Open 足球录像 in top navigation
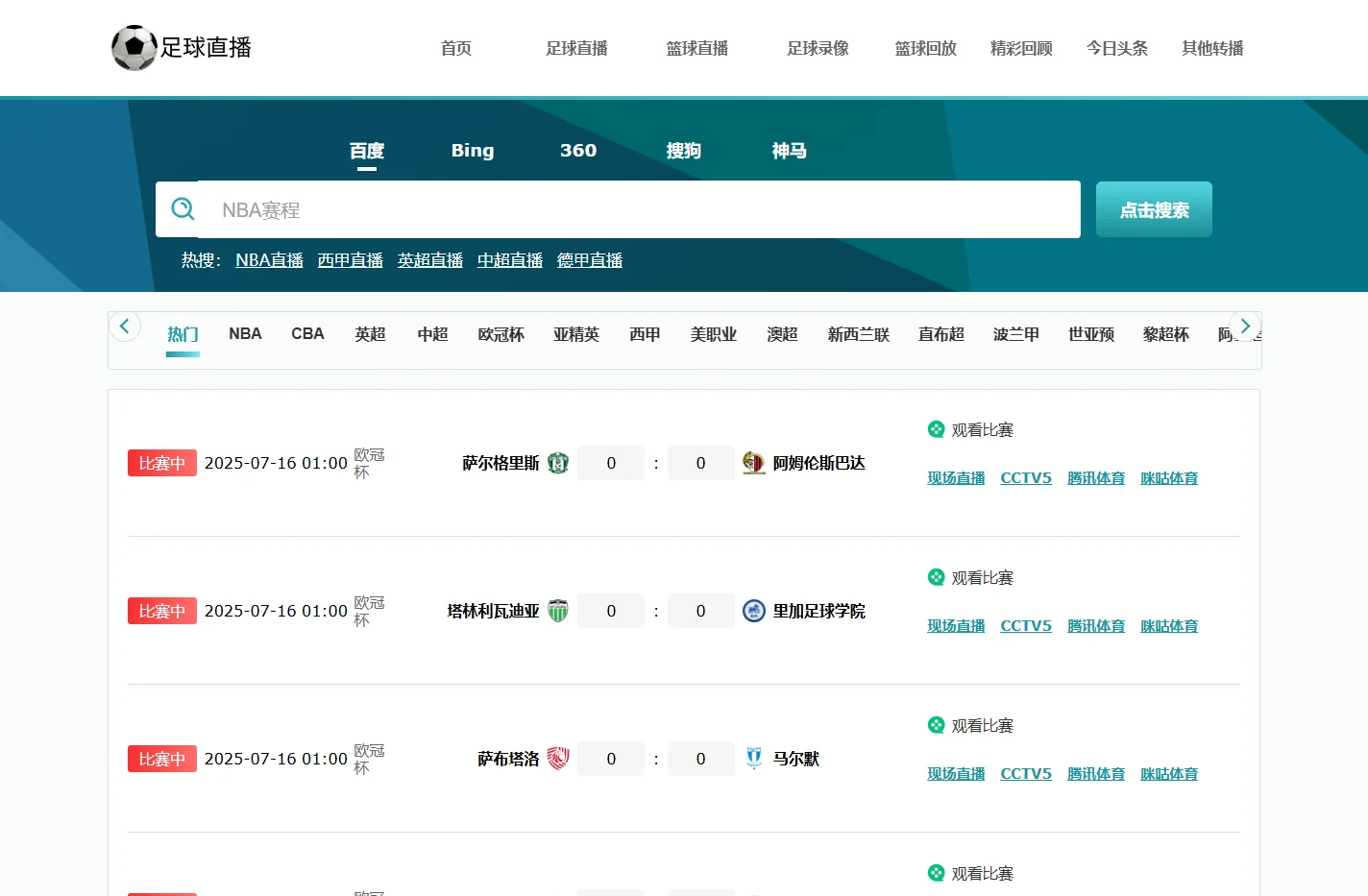Viewport: 1368px width, 896px height. click(x=818, y=48)
